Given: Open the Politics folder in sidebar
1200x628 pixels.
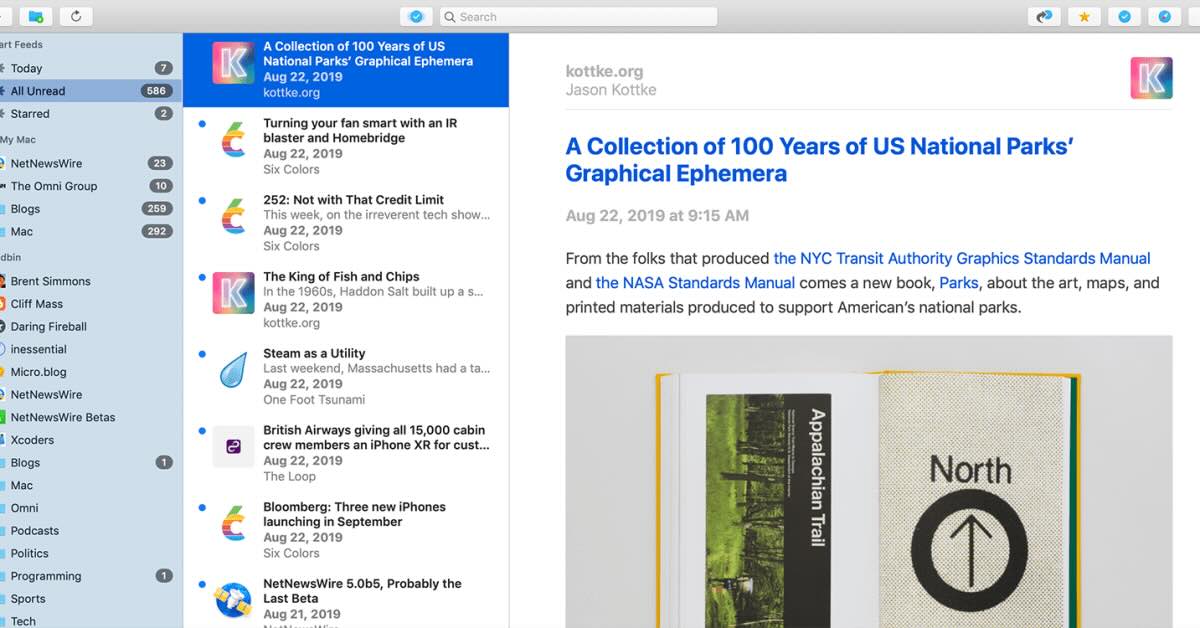Looking at the screenshot, I should [x=91, y=553].
